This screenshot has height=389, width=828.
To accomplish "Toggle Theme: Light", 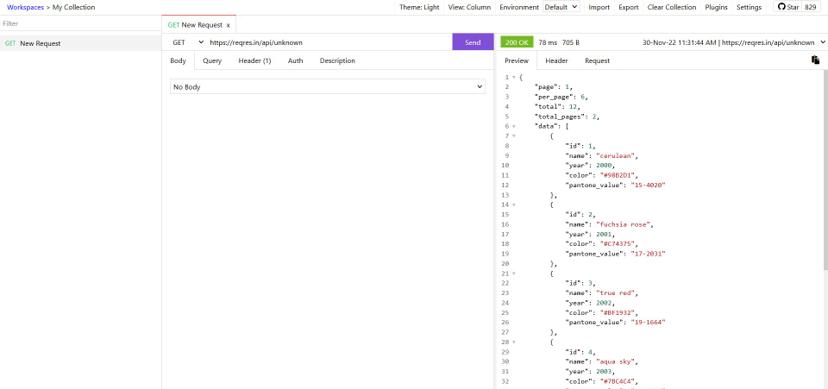I will click(419, 7).
